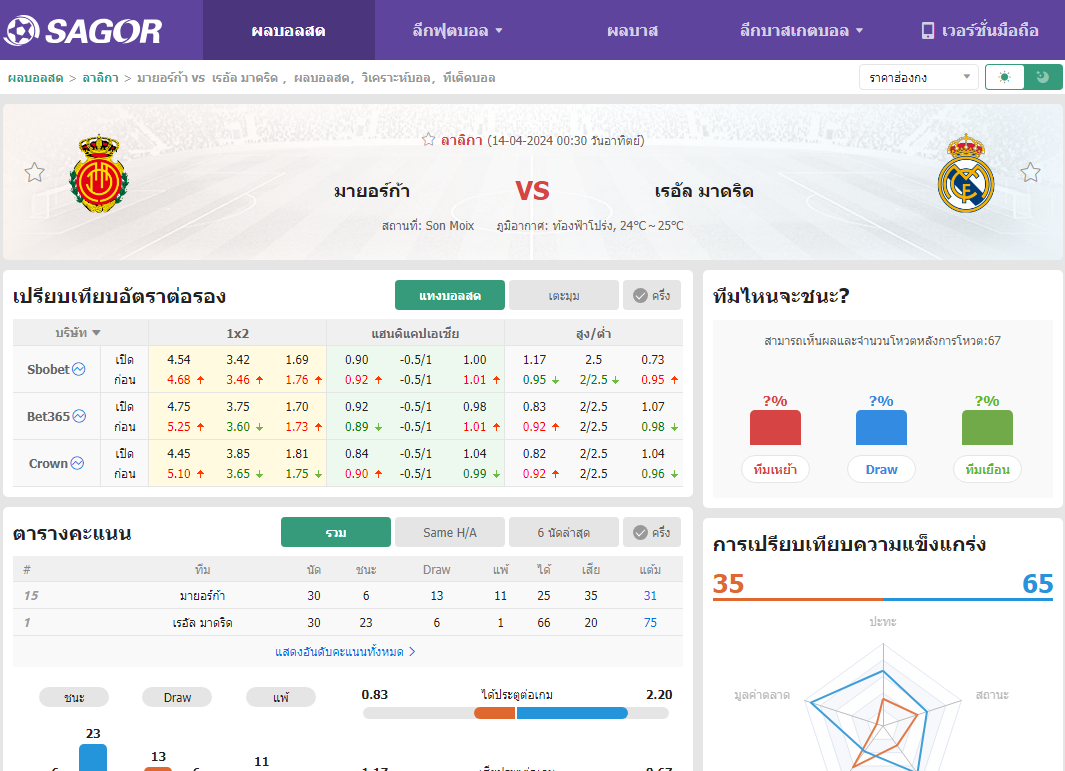Click Sbobet's previous home odds 4.68
The height and width of the screenshot is (771, 1065).
[179, 379]
